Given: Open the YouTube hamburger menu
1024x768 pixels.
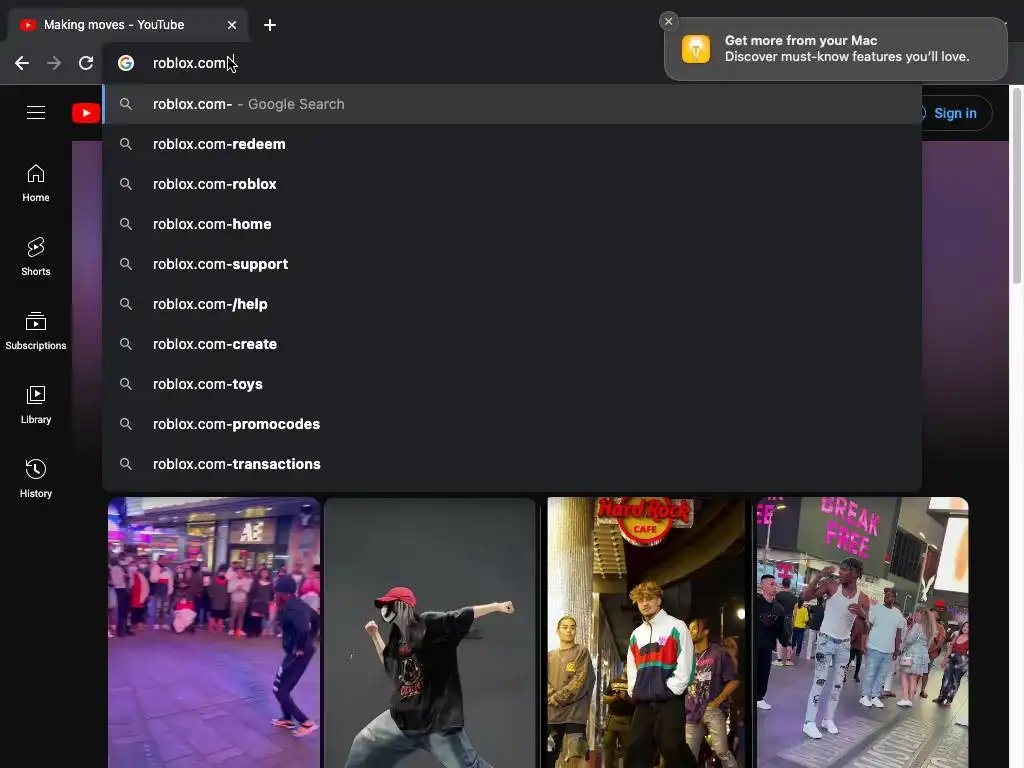Looking at the screenshot, I should coord(36,113).
